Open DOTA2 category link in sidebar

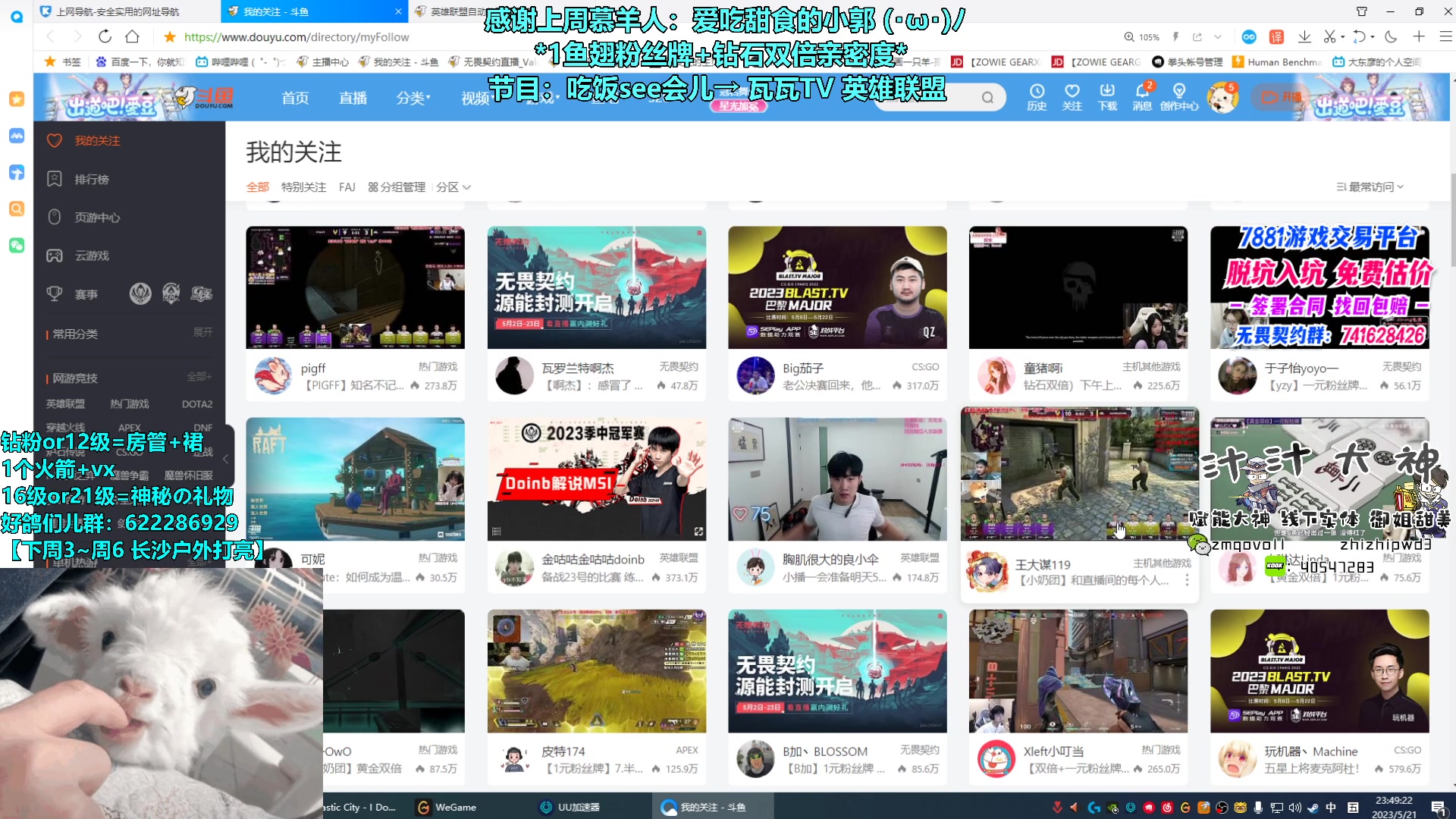[197, 404]
